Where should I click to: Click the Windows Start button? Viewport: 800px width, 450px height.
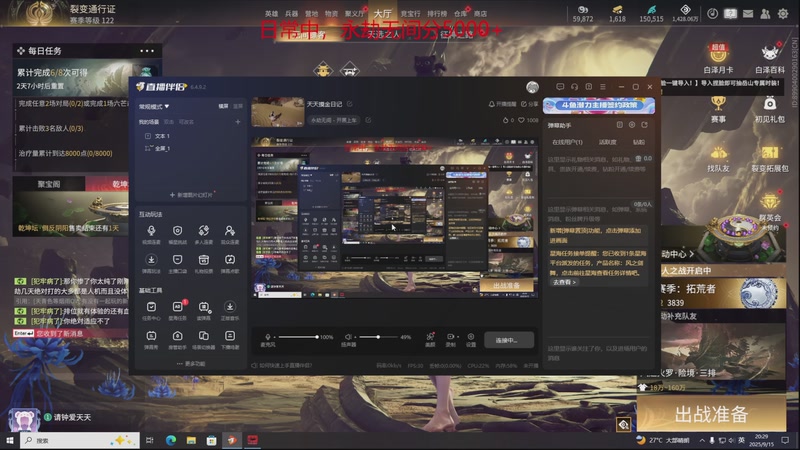pyautogui.click(x=9, y=440)
